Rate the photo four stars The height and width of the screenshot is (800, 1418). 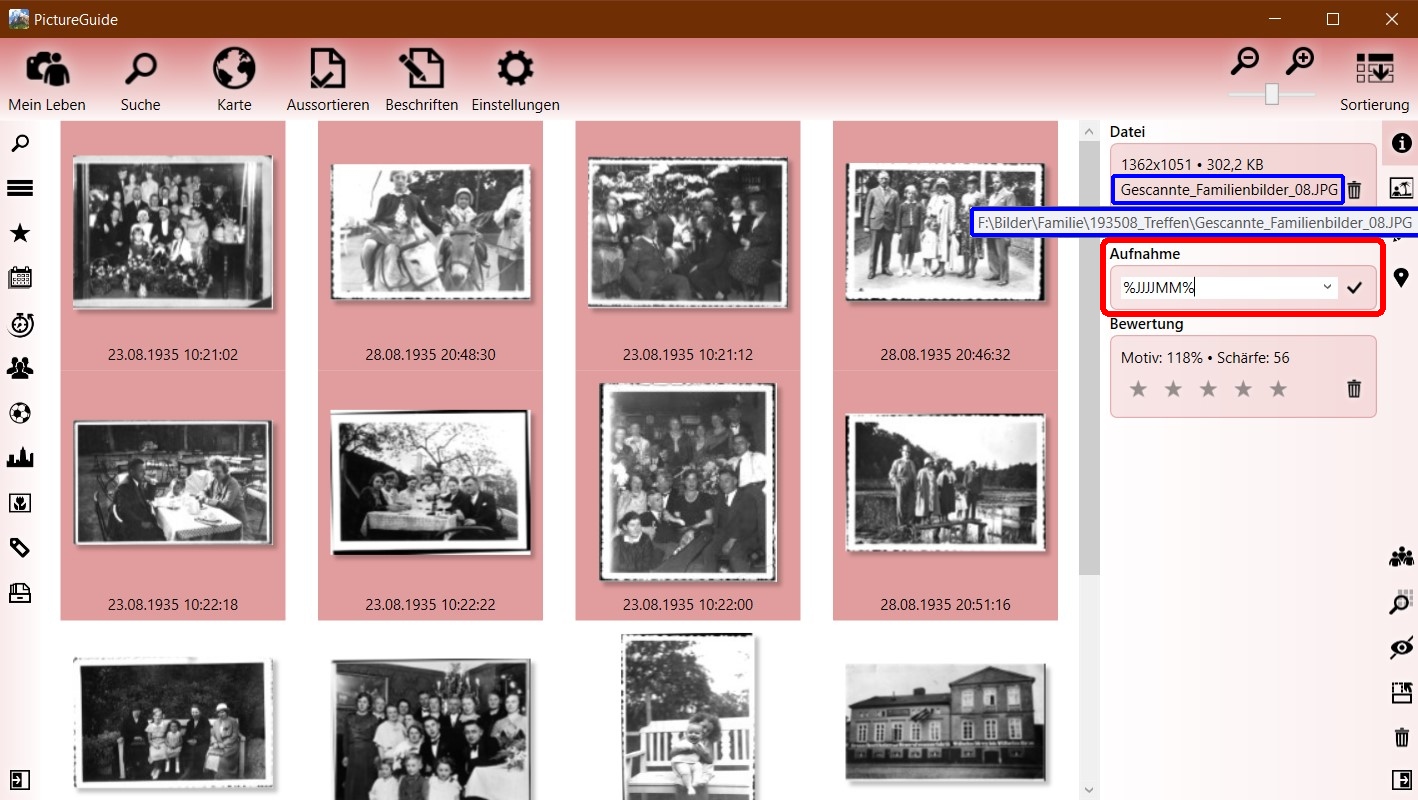(x=1243, y=389)
